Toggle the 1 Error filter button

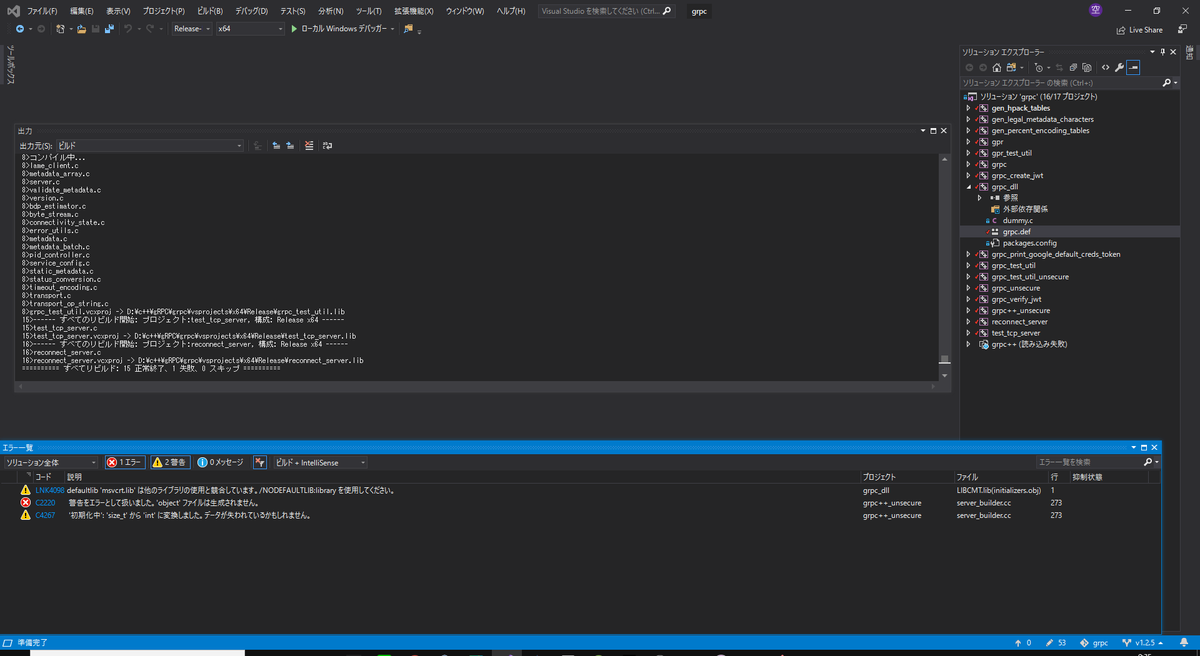click(125, 462)
